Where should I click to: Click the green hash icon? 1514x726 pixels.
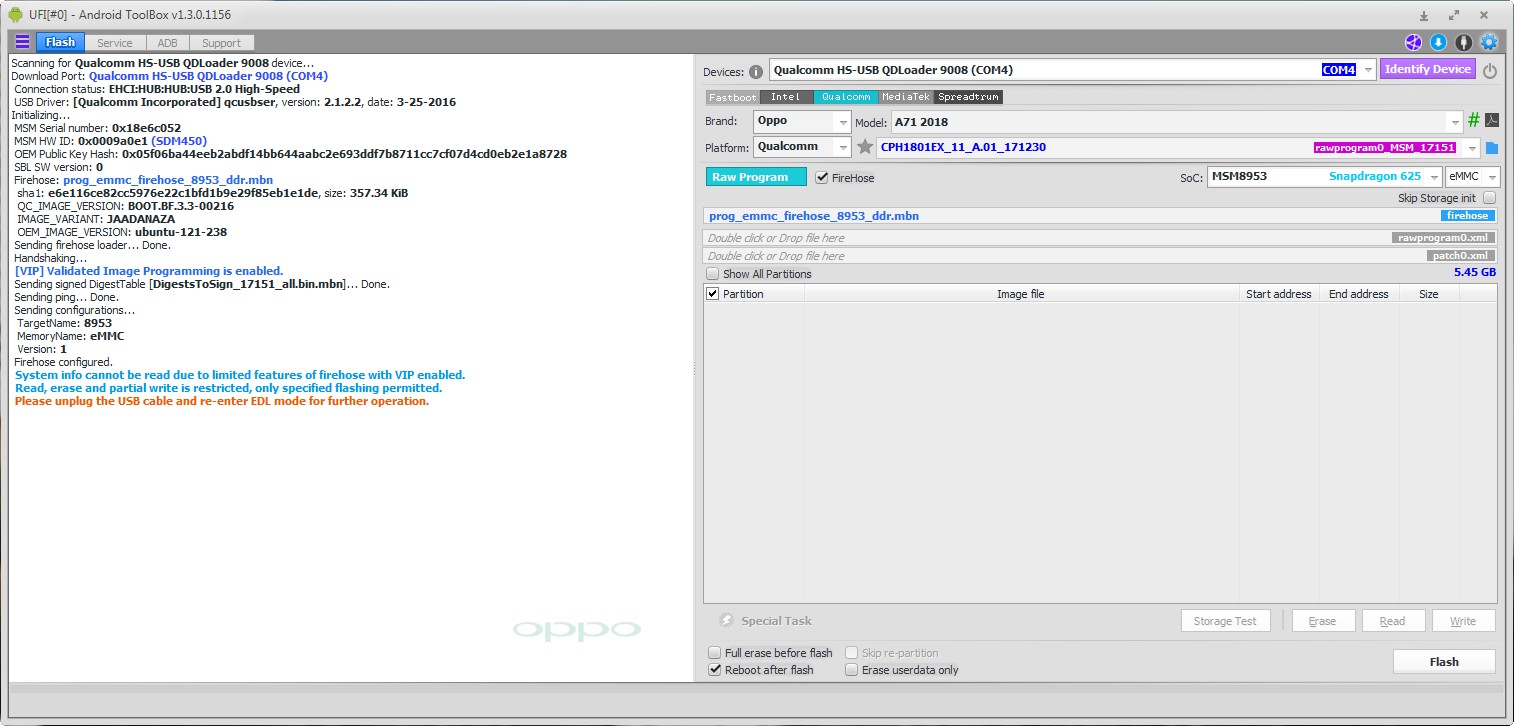1473,120
